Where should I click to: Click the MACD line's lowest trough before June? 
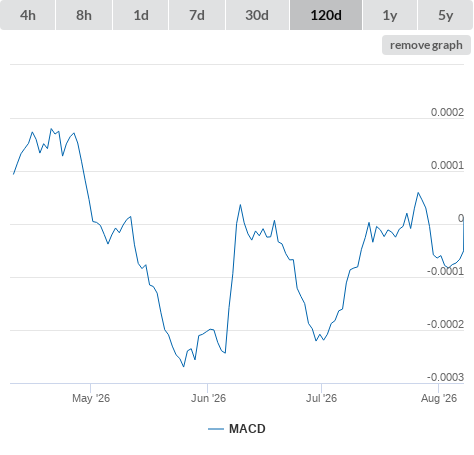click(x=183, y=366)
